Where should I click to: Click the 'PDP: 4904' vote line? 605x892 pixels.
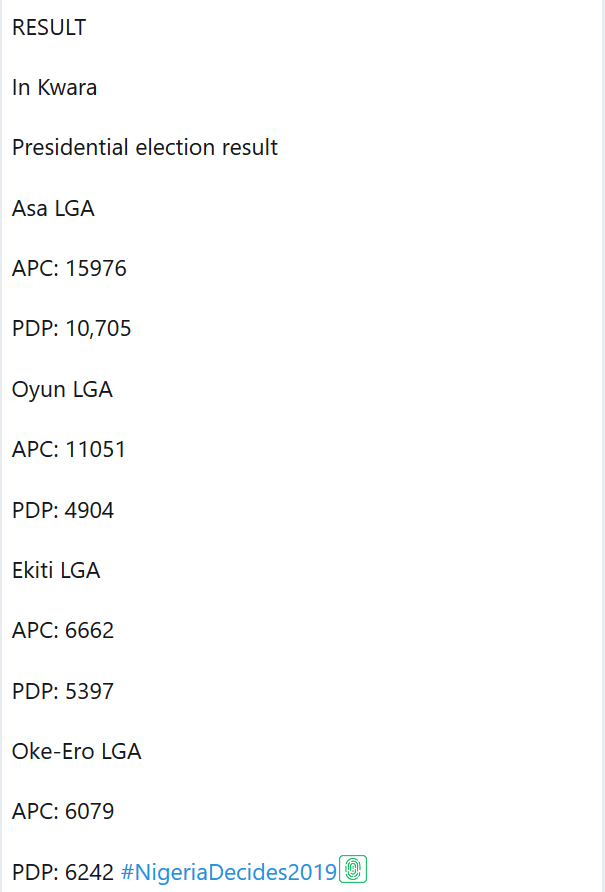click(x=63, y=510)
